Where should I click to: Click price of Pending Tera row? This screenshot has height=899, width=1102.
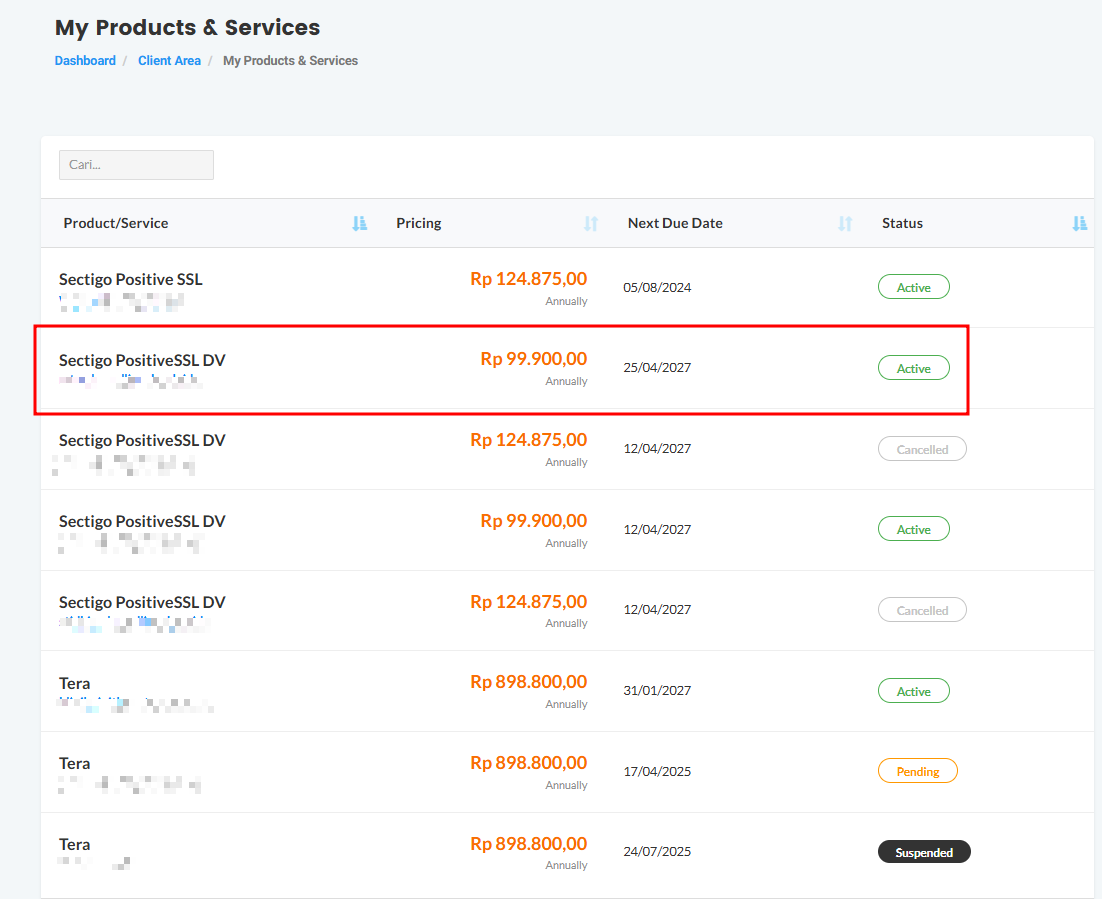529,763
